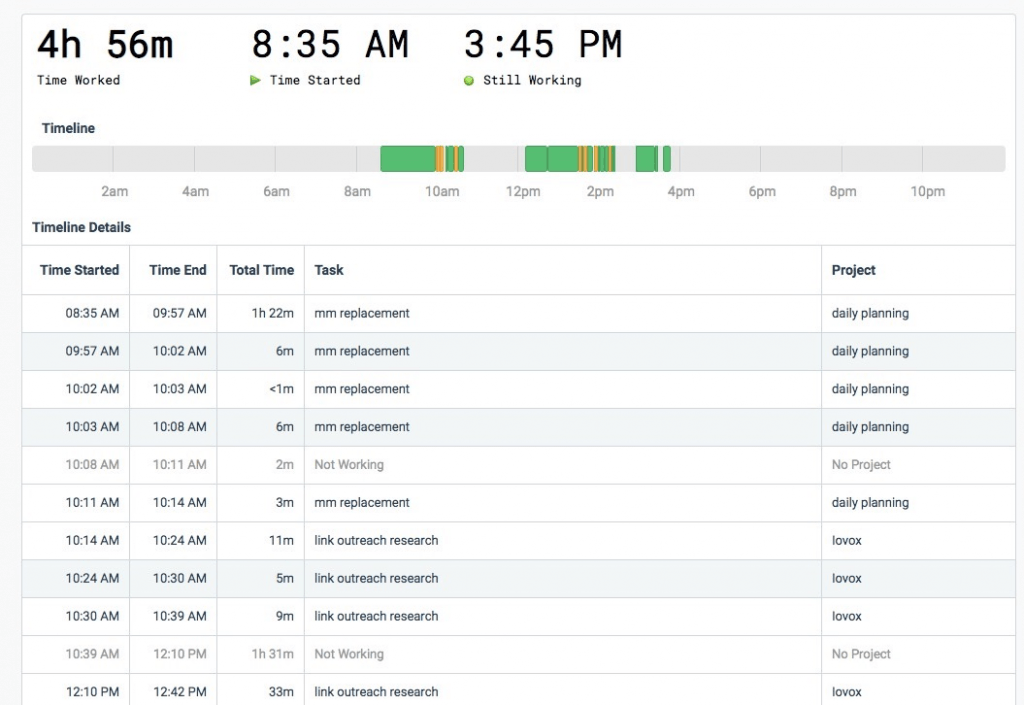Click the 3:45 PM Still Working time

(543, 45)
